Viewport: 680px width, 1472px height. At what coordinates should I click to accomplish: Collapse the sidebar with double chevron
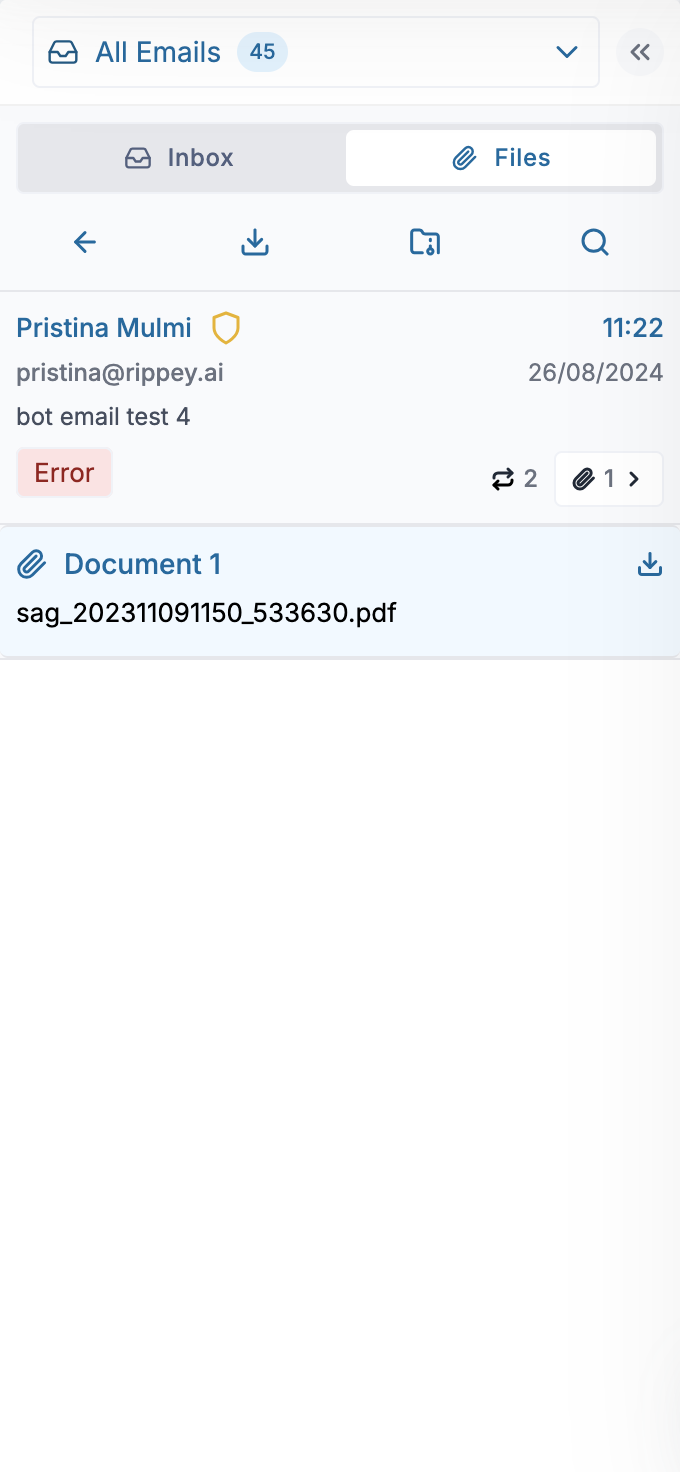(640, 52)
